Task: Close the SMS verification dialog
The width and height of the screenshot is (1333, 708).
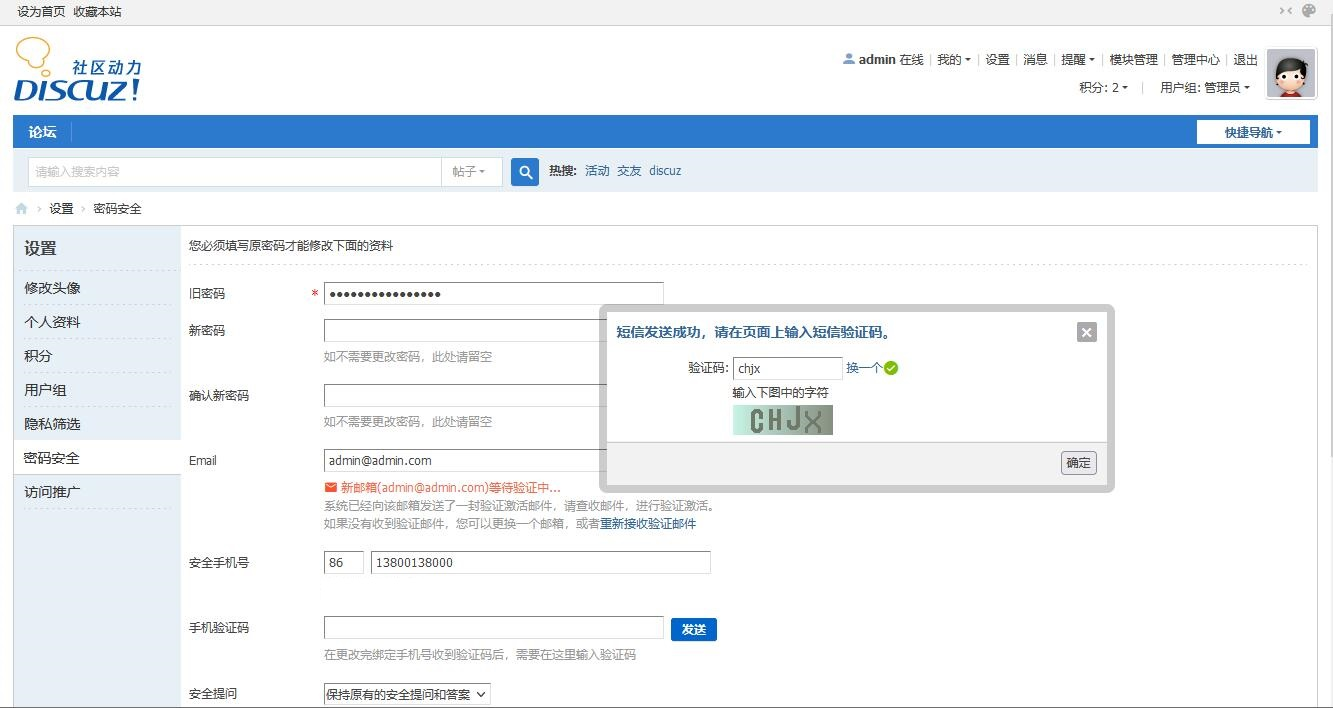Action: (1087, 333)
